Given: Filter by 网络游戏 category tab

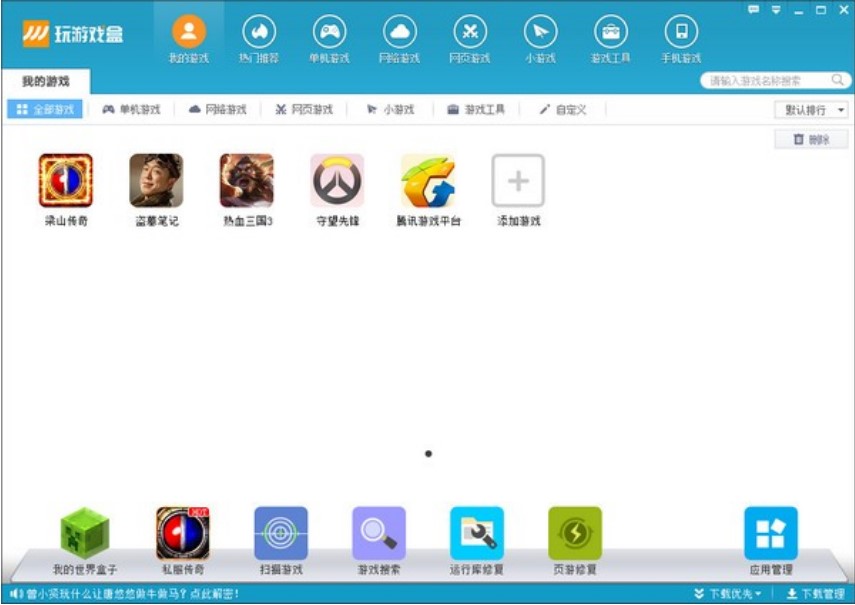Looking at the screenshot, I should pyautogui.click(x=218, y=110).
